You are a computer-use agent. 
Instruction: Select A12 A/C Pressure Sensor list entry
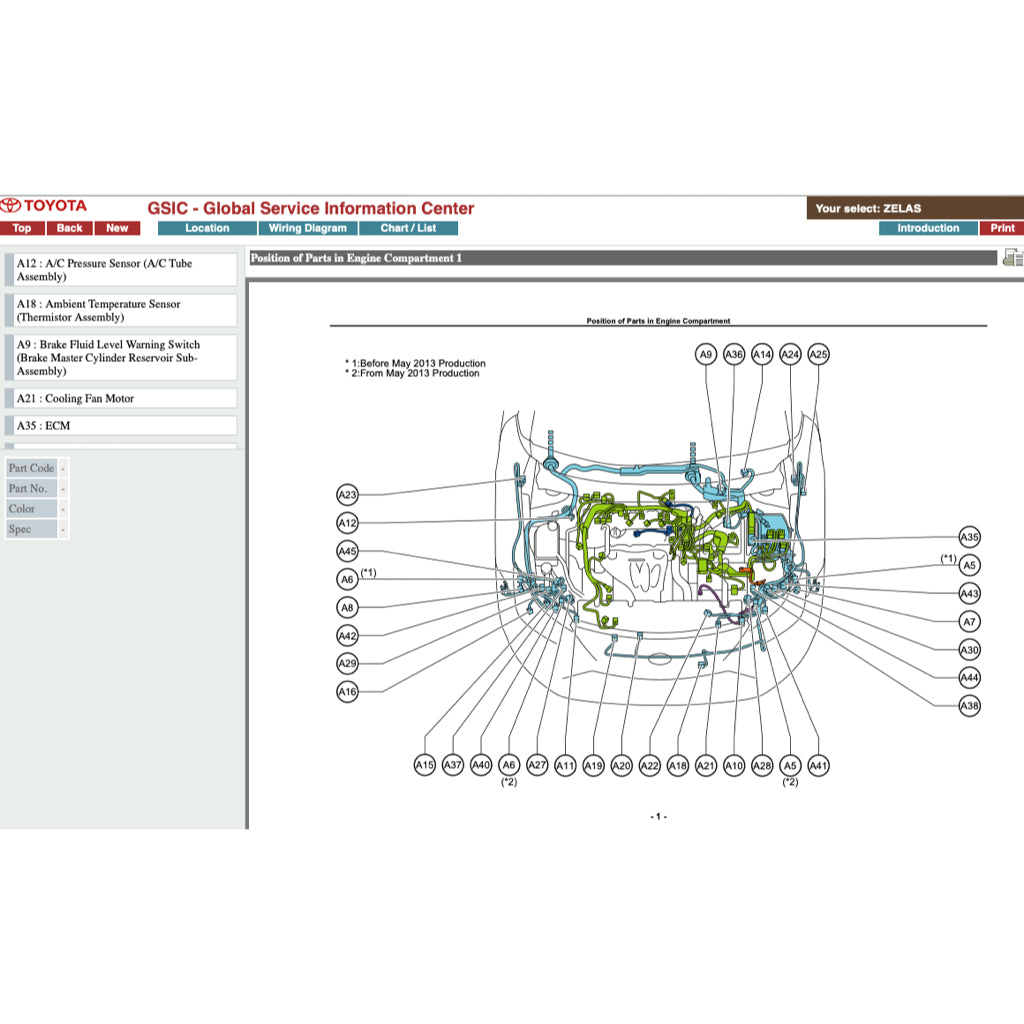[x=125, y=270]
